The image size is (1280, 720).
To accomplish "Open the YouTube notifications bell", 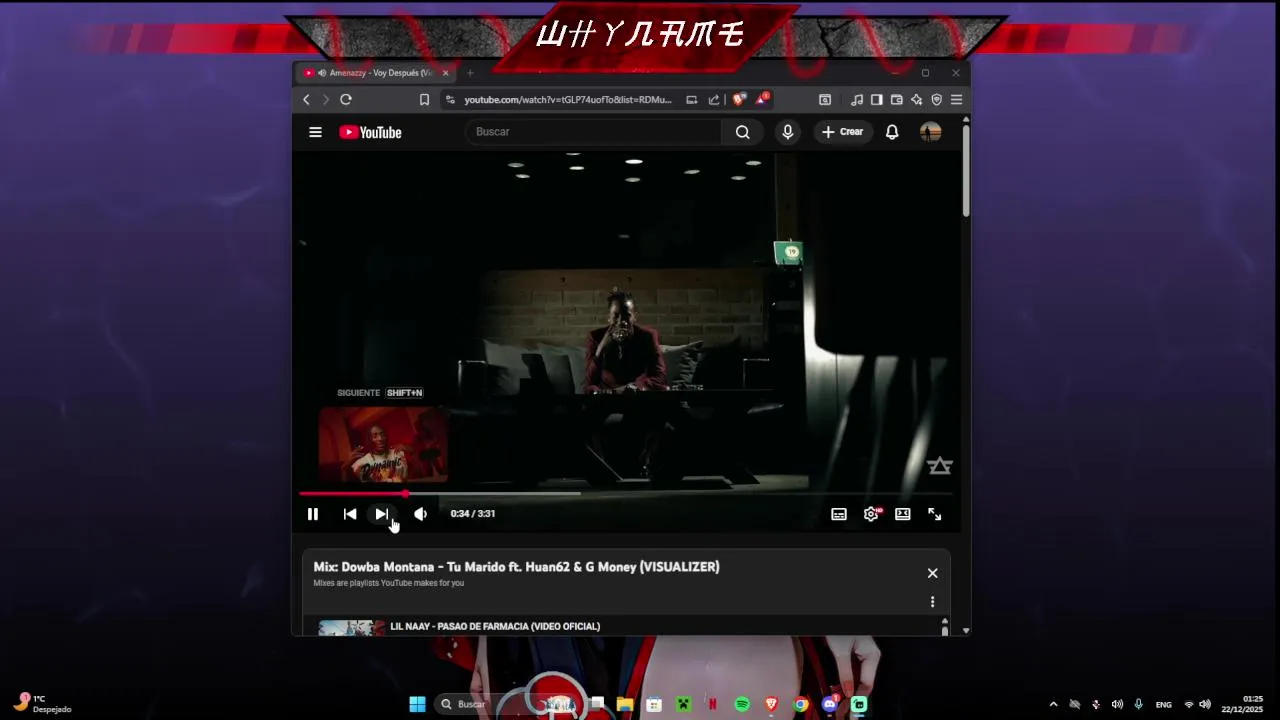I will pos(892,132).
